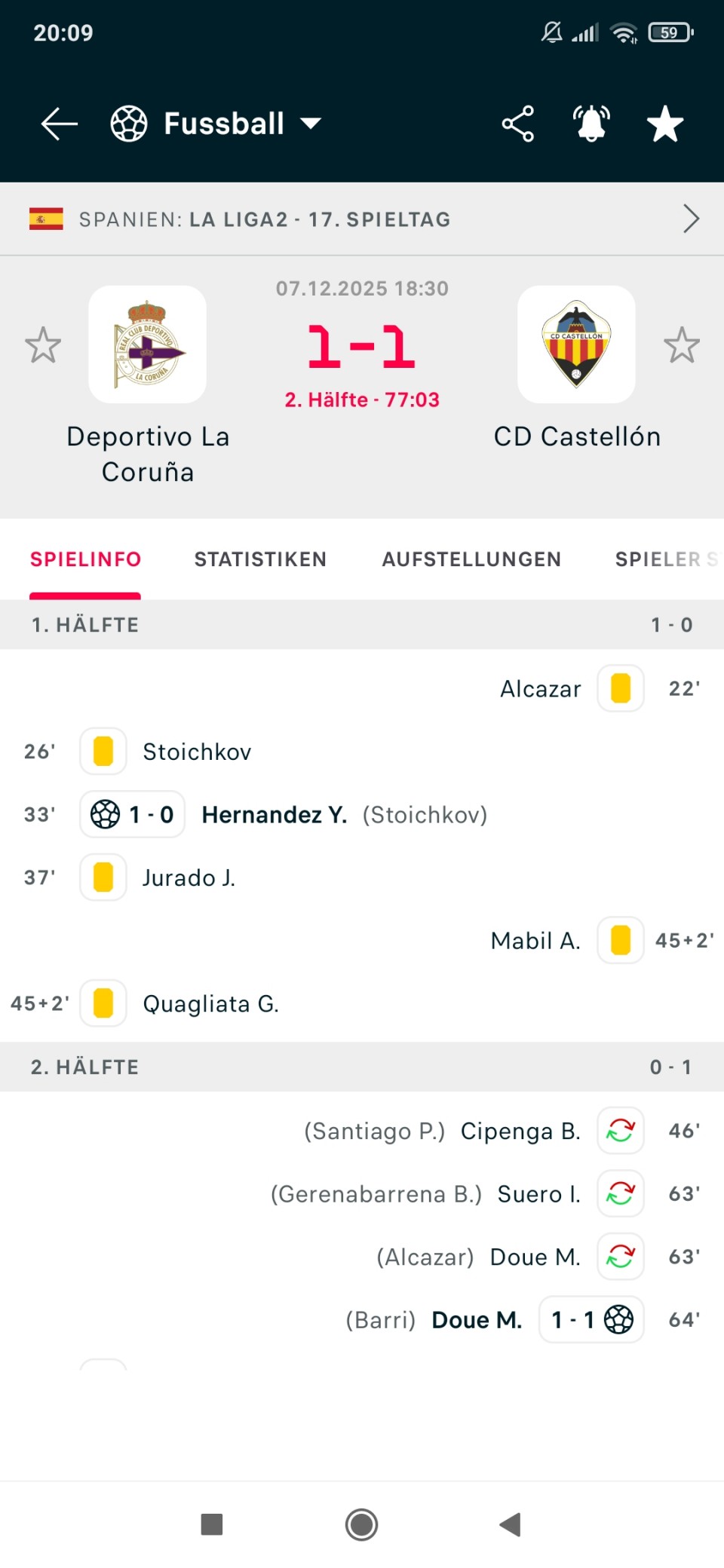Tap Doue M. 1-1 goal icon
This screenshot has height=1568, width=724.
pos(618,1319)
